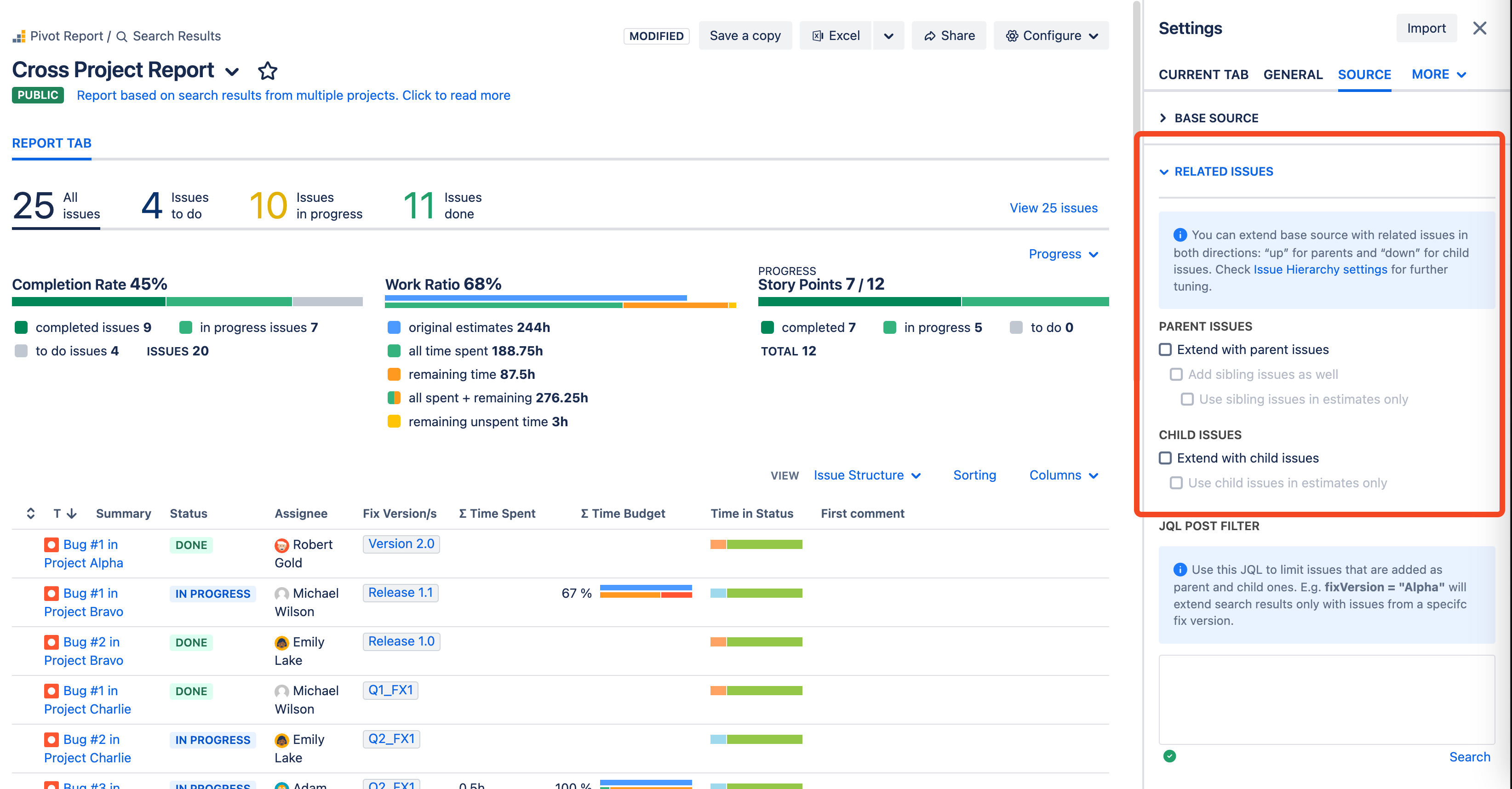Open the More tab menu
1512x789 pixels.
[x=1438, y=74]
